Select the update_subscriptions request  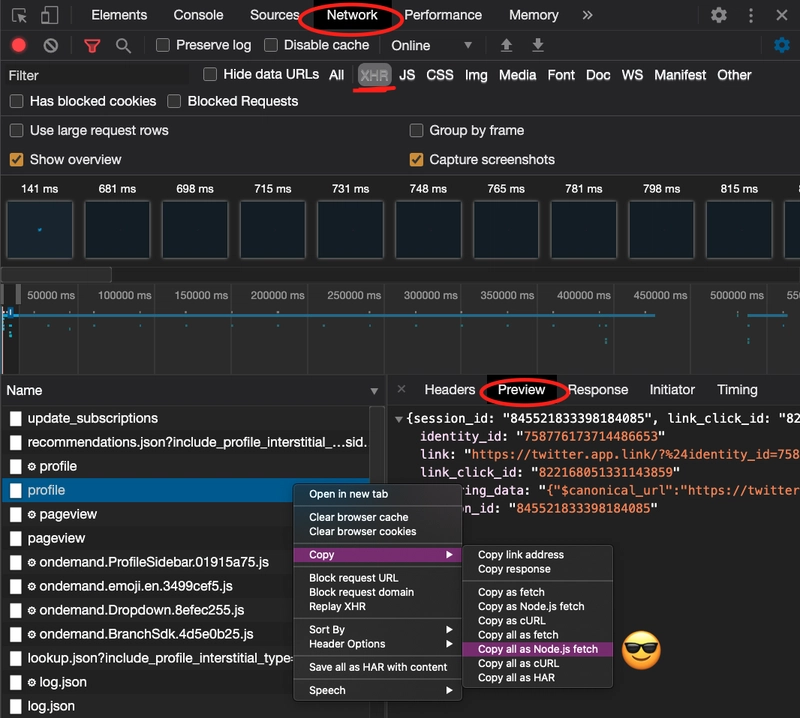pos(187,418)
